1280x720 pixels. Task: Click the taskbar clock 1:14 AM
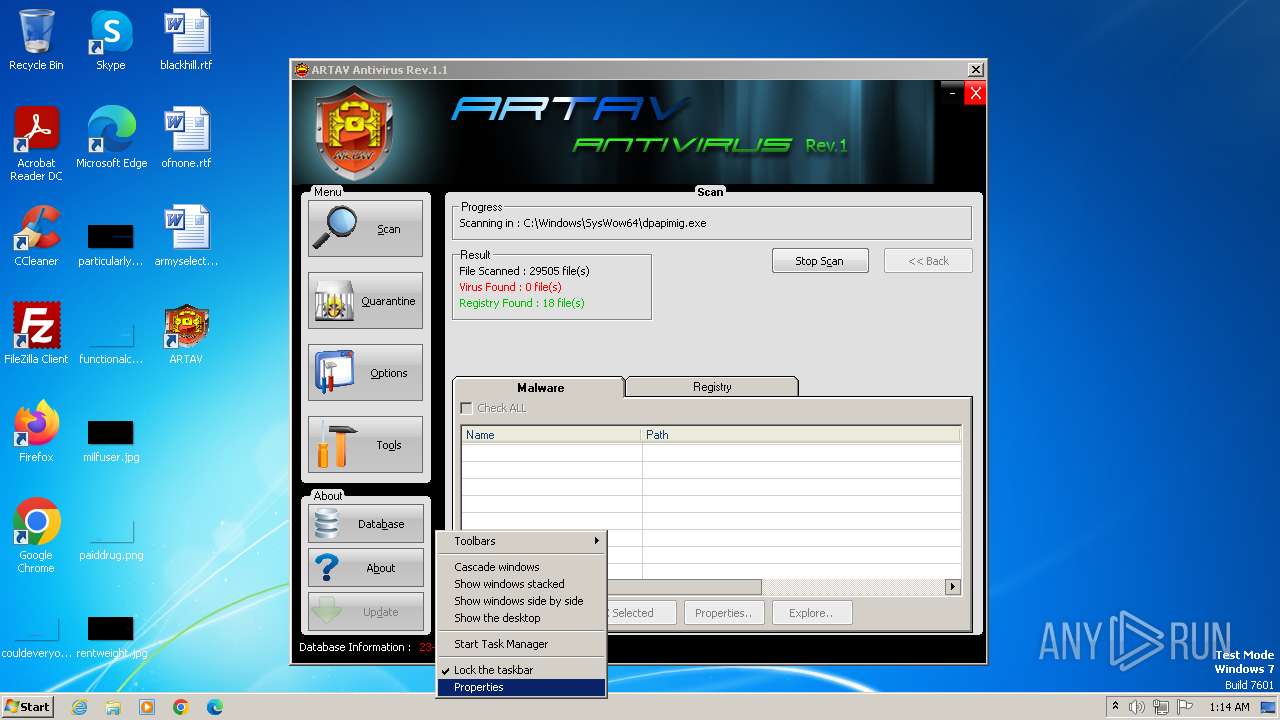pyautogui.click(x=1229, y=707)
